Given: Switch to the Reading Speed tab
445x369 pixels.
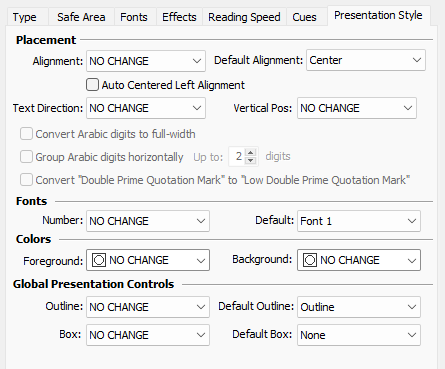Looking at the screenshot, I should point(244,17).
